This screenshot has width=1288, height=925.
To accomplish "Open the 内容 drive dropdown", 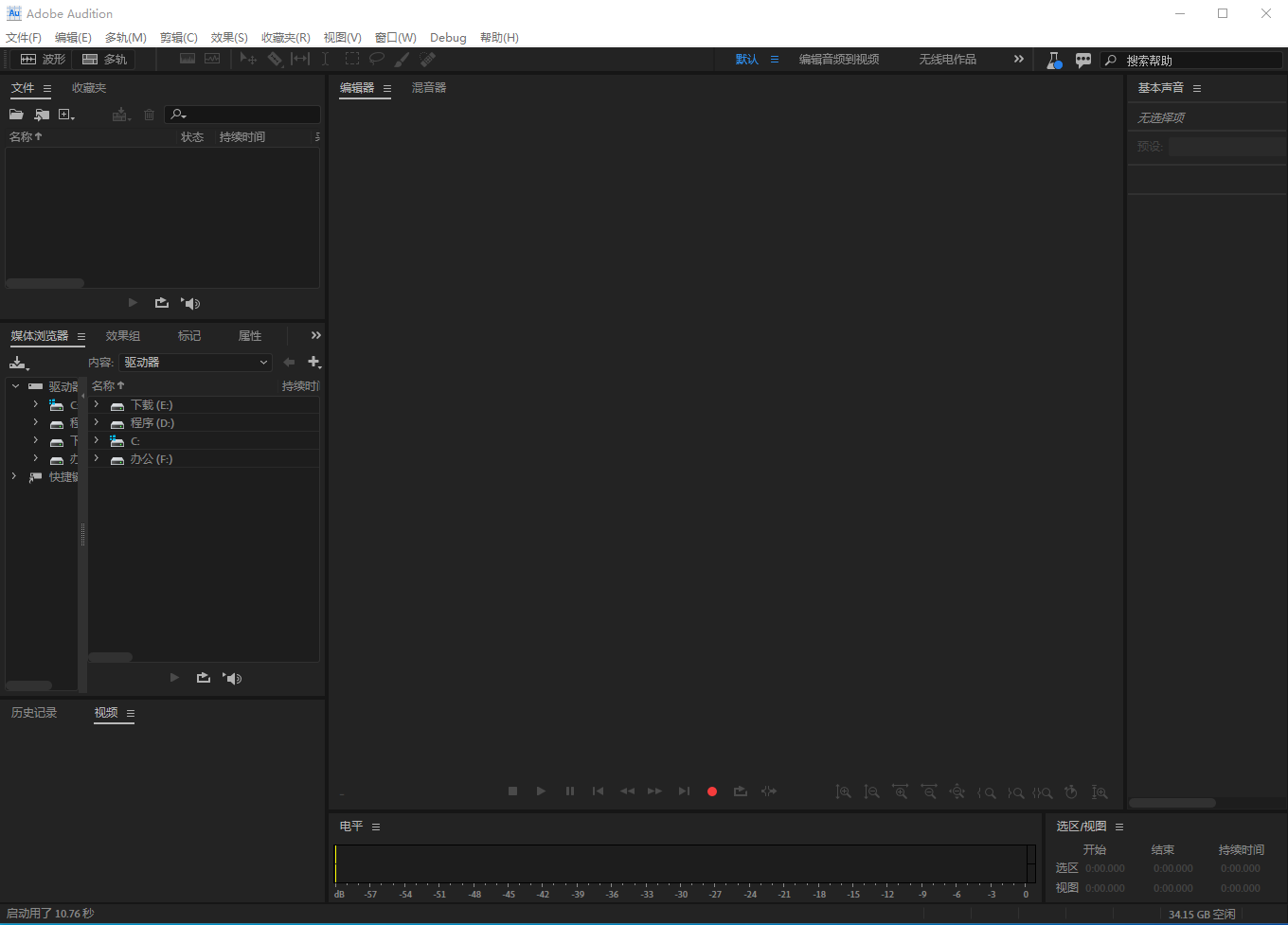I will pos(195,363).
